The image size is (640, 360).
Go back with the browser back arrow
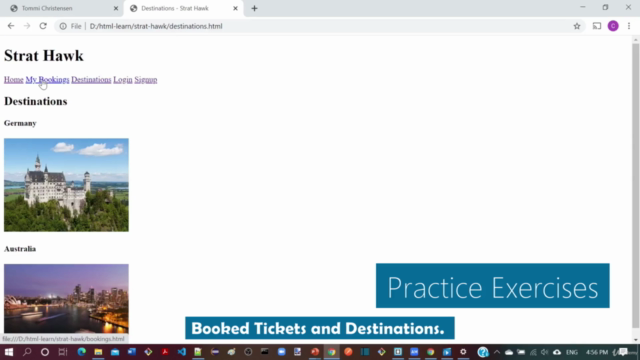(x=11, y=26)
